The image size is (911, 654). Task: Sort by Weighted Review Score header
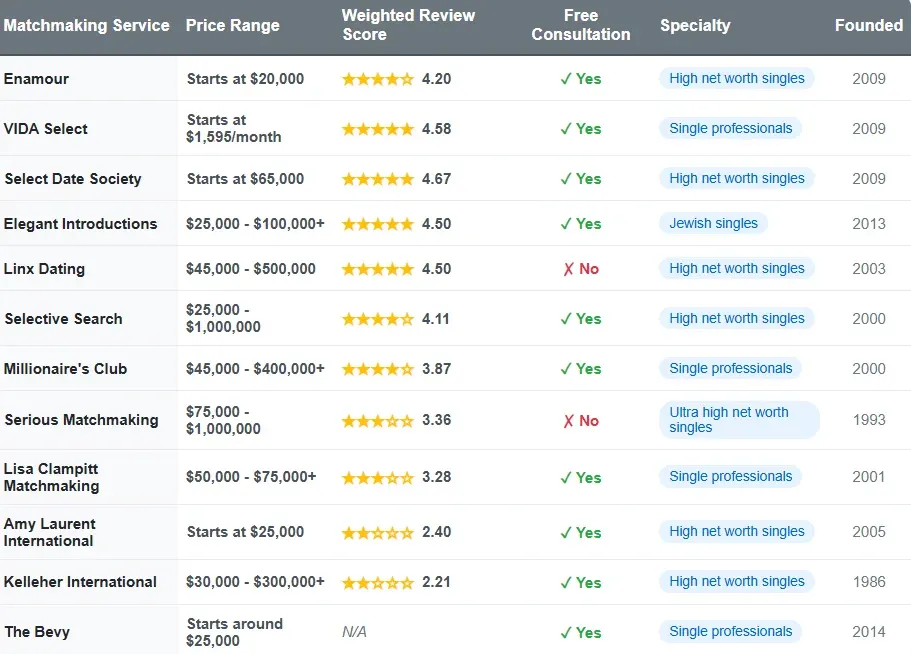tap(408, 25)
